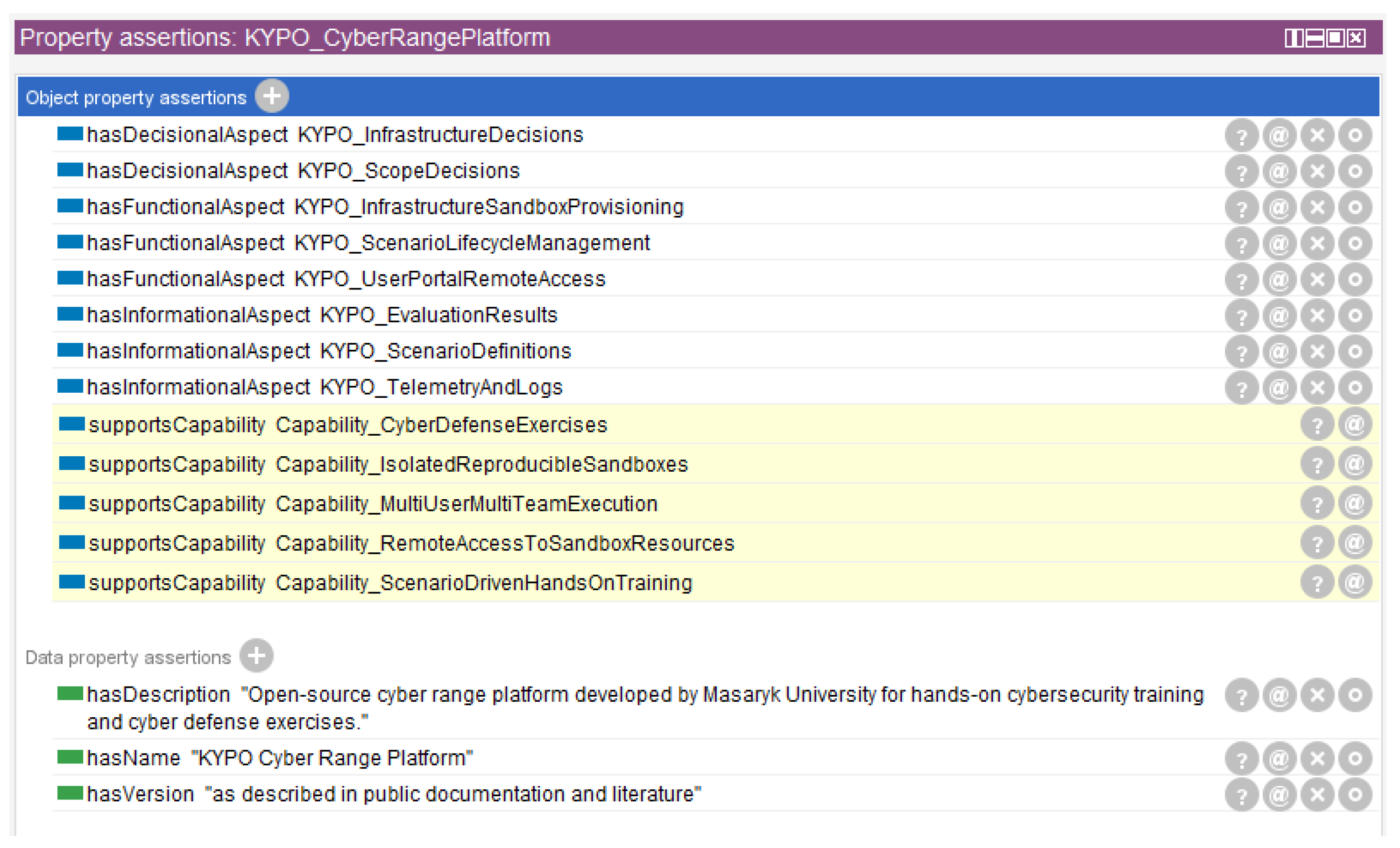Explain inference for KYPO_ScenarioDefinitions row
This screenshot has height=848, width=1400.
coord(1242,352)
